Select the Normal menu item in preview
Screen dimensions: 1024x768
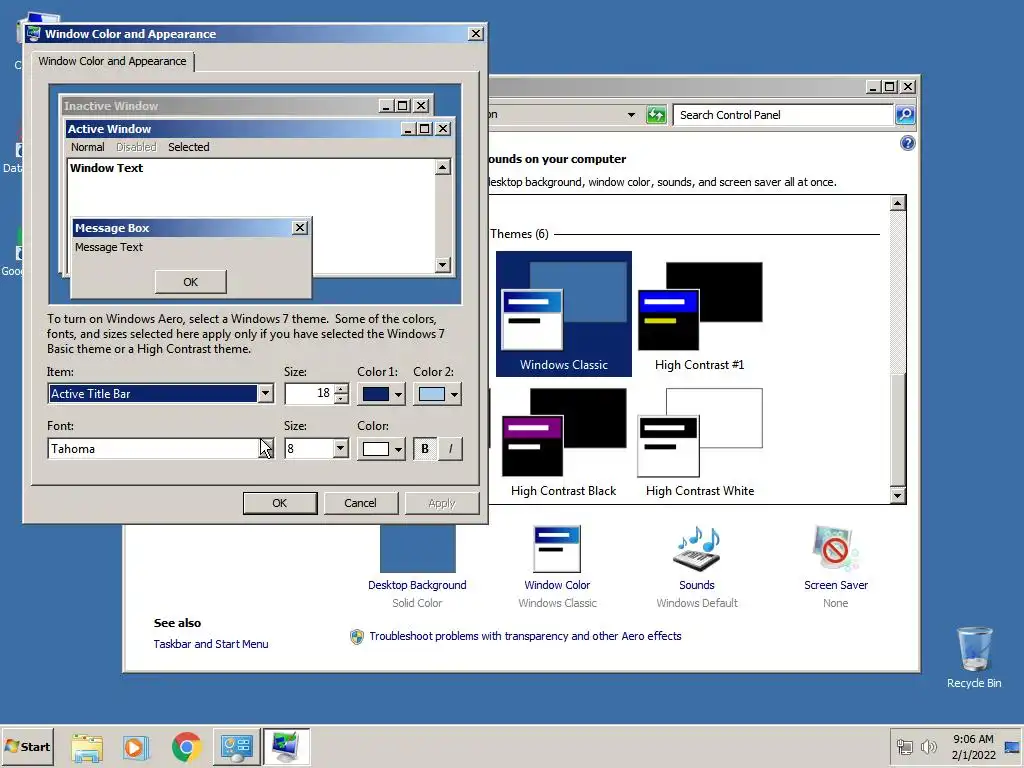[x=88, y=147]
